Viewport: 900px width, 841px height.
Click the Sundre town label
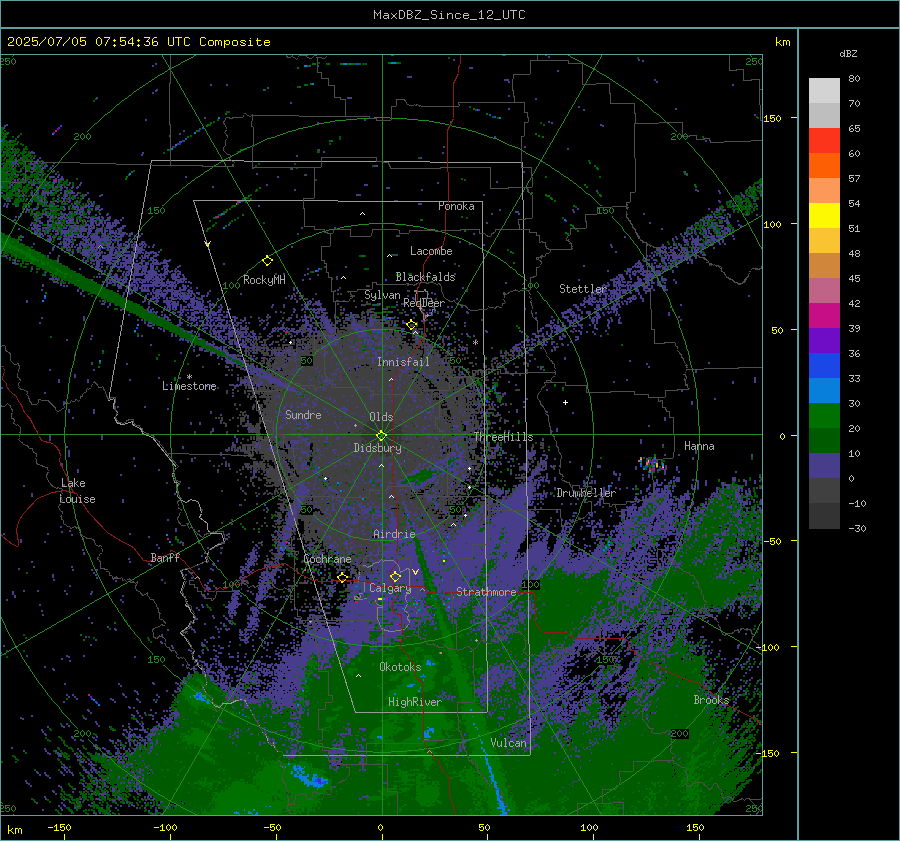(303, 414)
